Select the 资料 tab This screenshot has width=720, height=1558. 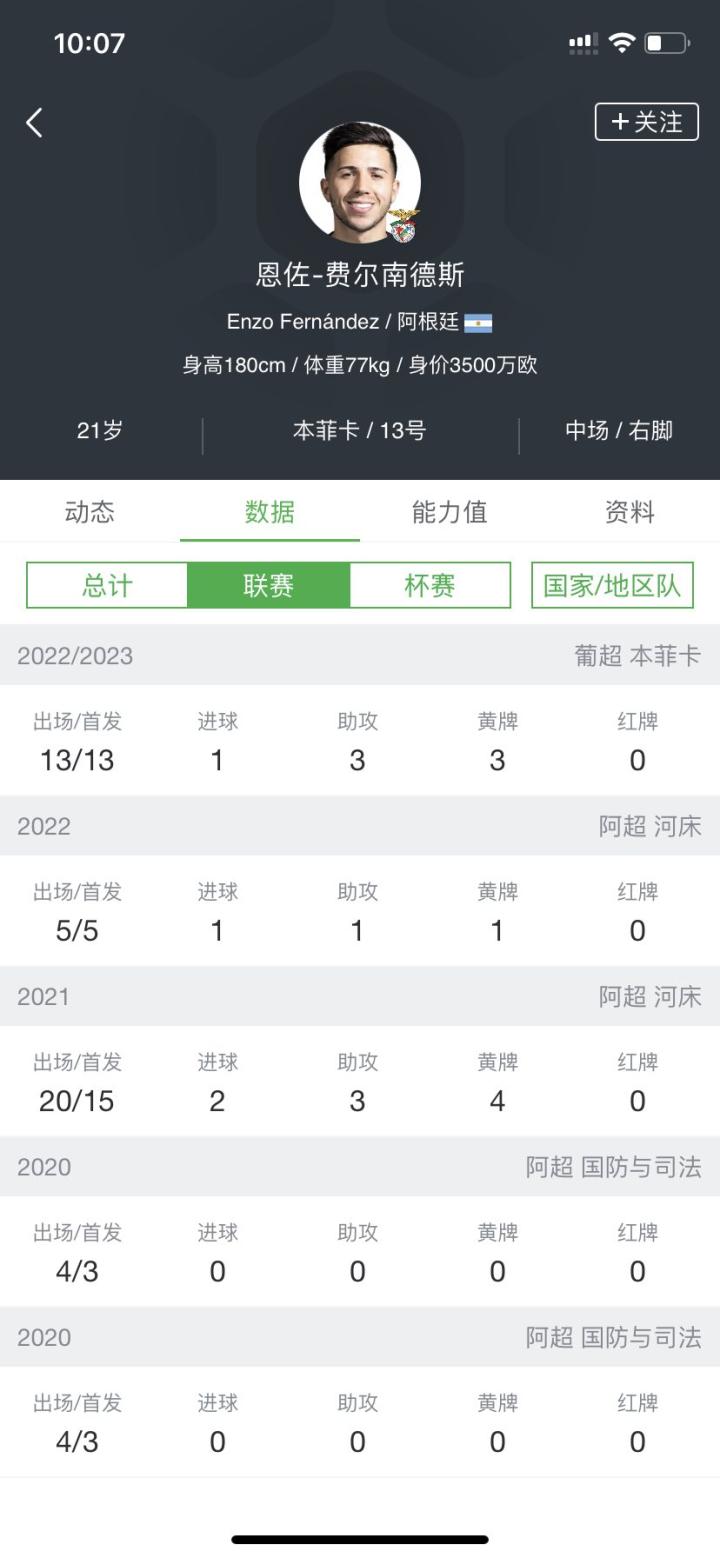click(630, 512)
